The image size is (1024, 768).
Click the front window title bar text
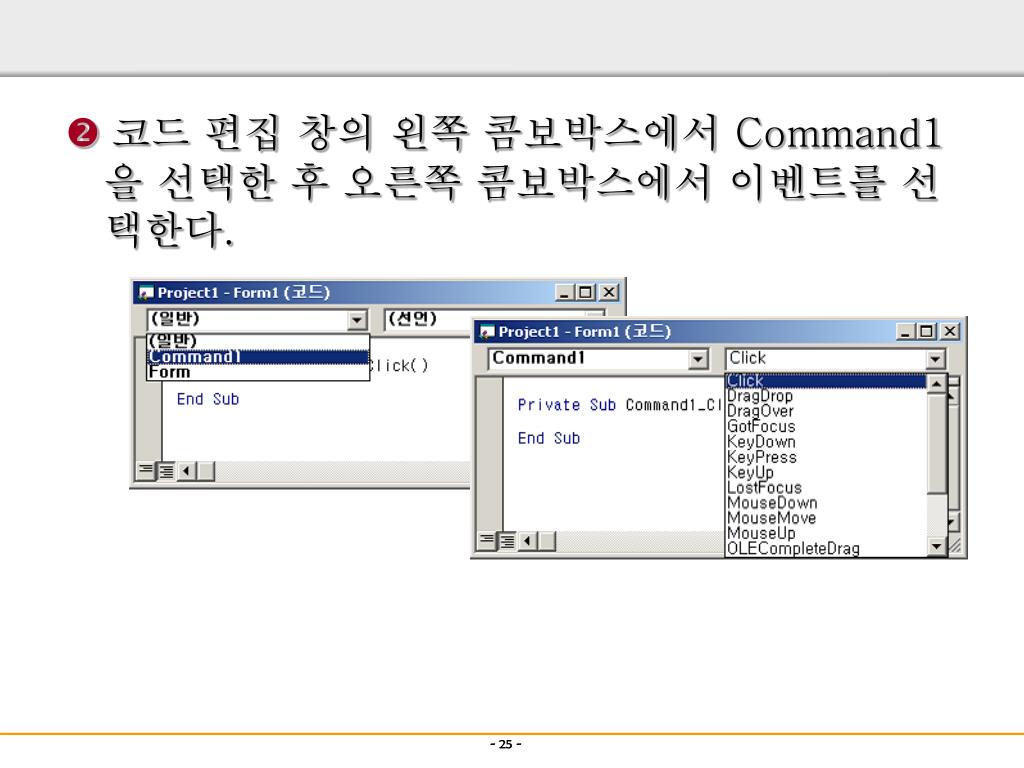(584, 332)
